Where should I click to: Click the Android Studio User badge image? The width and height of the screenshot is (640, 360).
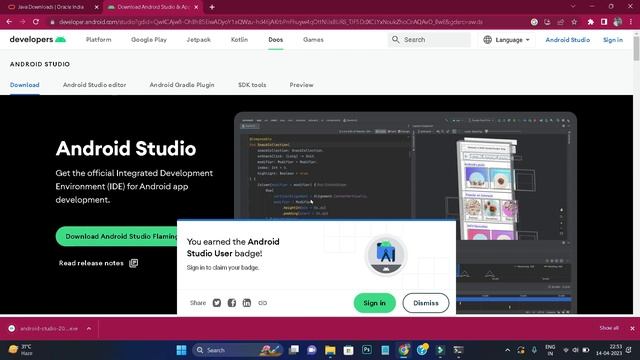(386, 255)
